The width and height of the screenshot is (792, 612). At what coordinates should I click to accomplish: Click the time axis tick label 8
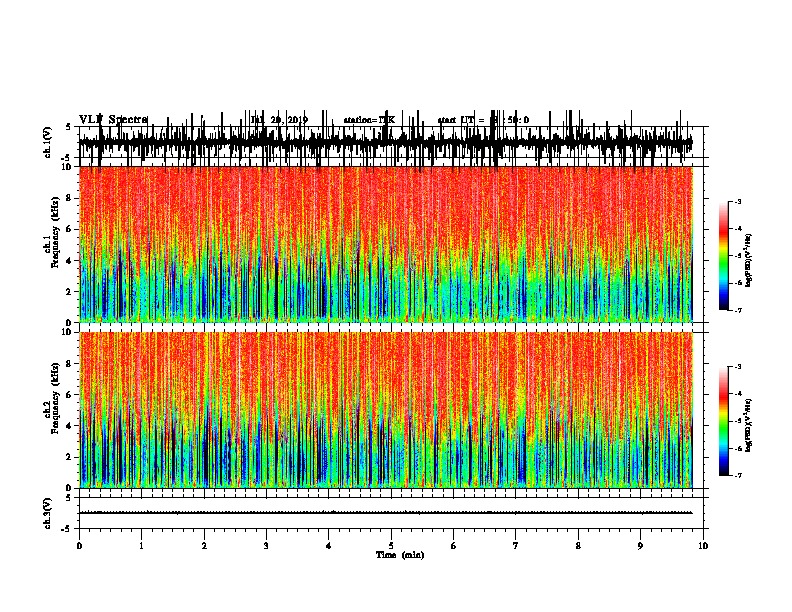point(578,546)
